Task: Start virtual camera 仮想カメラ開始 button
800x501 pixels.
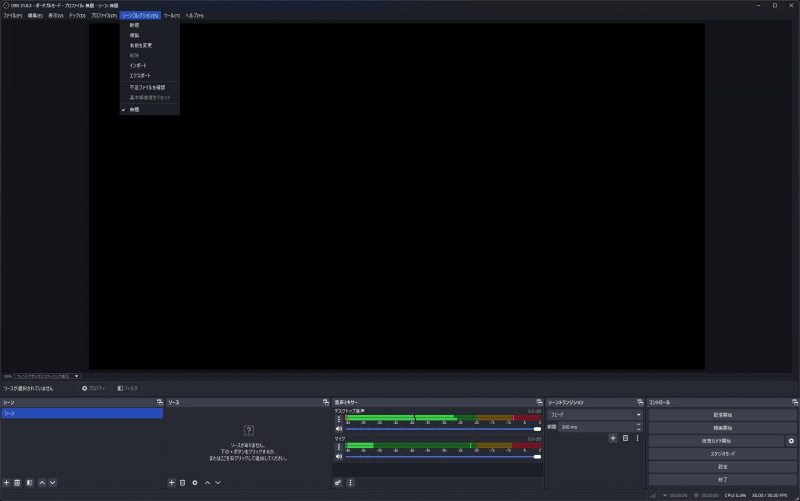Action: pyautogui.click(x=716, y=441)
